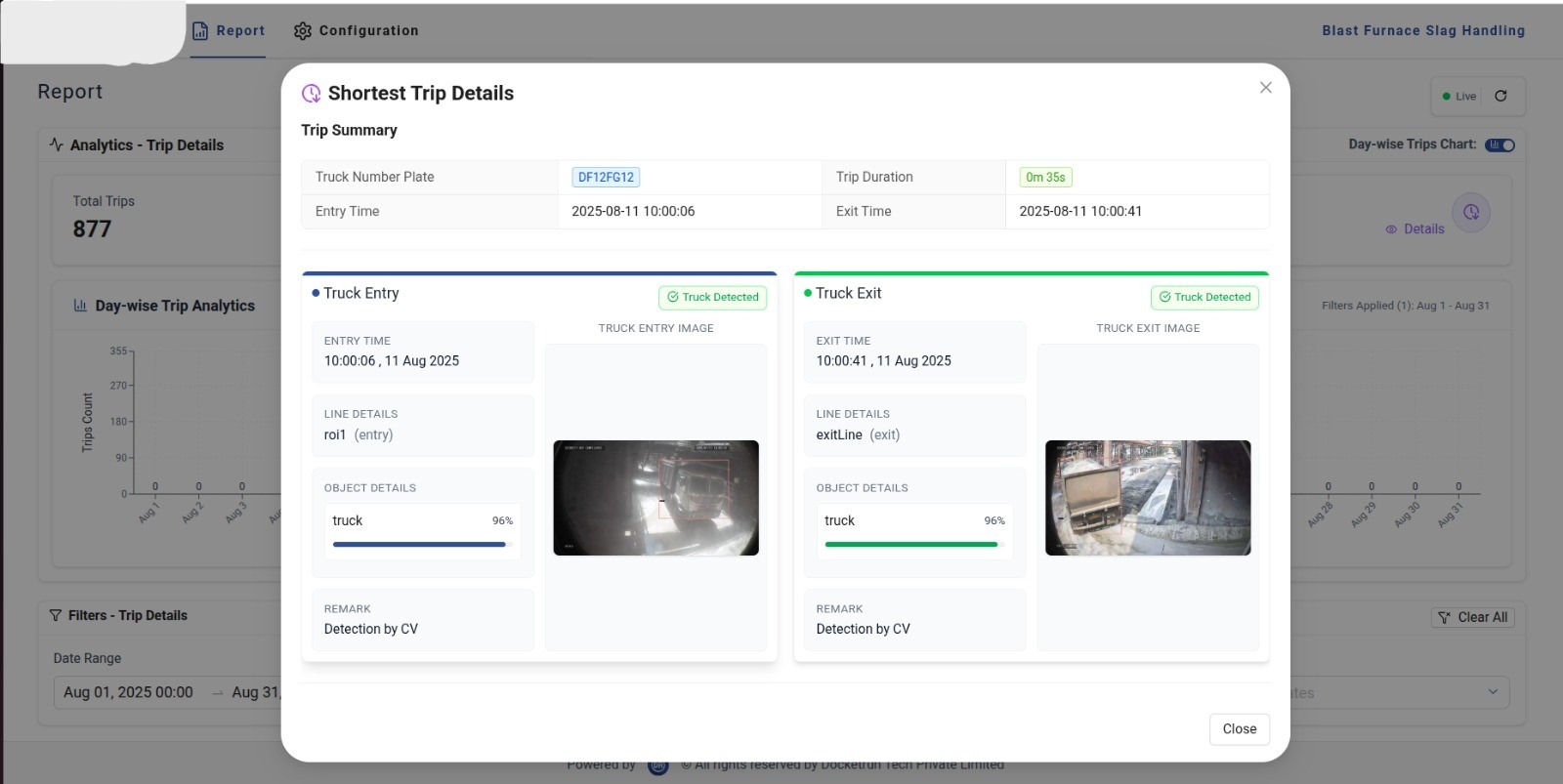Click the DF12FG12 number plate badge
The image size is (1563, 784).
tap(606, 178)
